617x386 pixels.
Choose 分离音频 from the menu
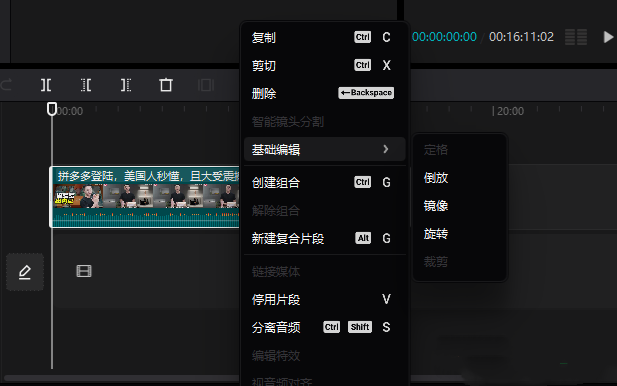[325, 327]
